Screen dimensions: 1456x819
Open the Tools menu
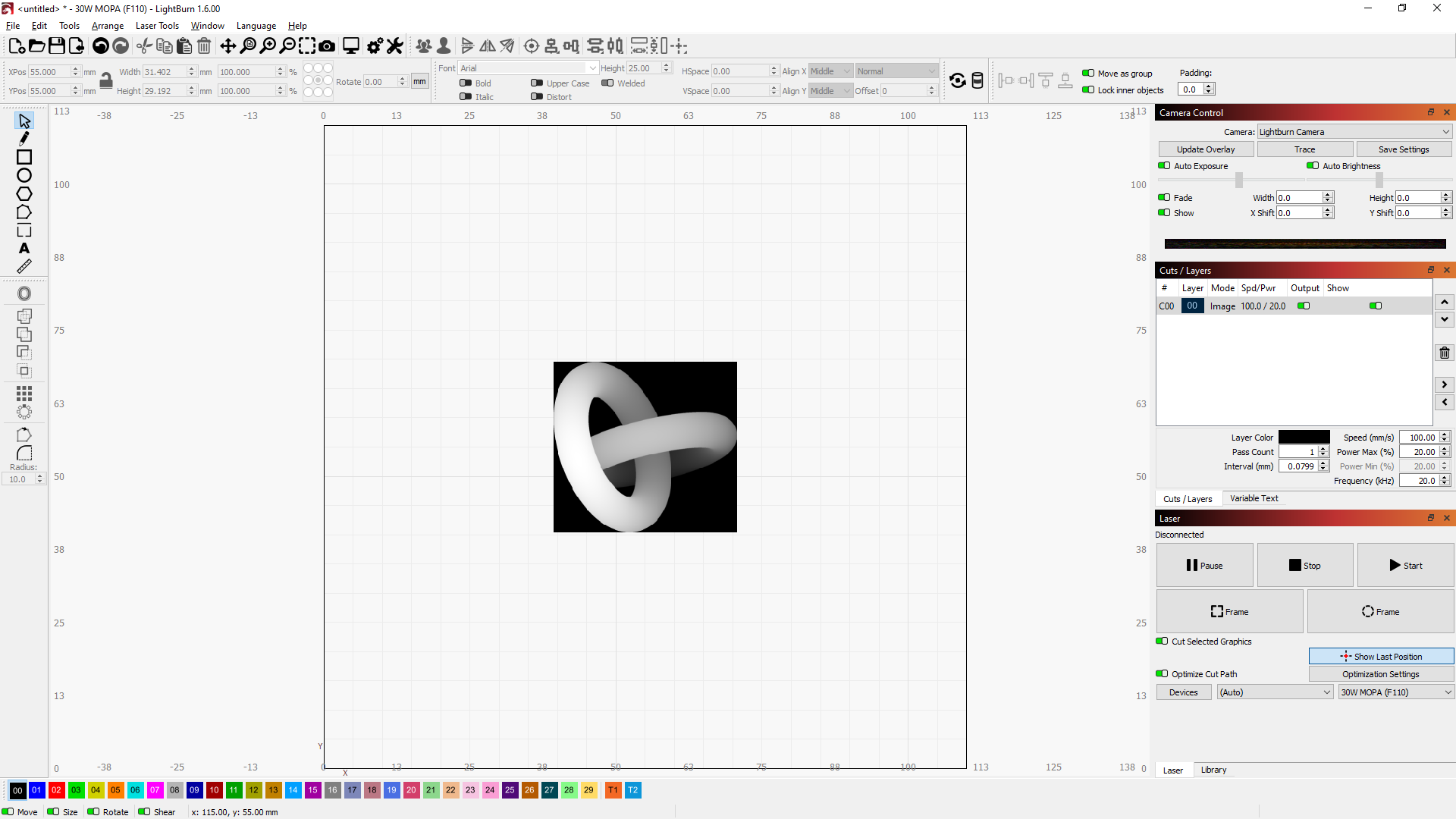pyautogui.click(x=68, y=25)
